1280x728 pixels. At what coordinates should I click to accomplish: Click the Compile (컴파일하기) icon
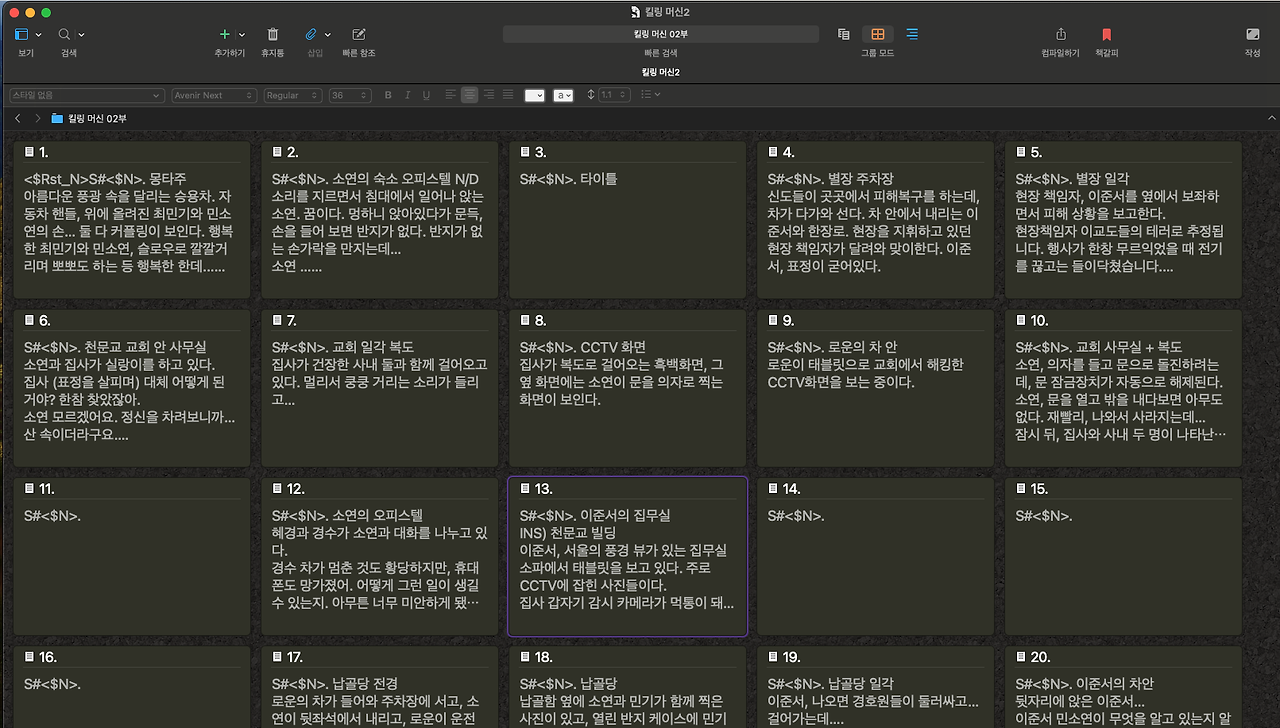(x=1063, y=36)
